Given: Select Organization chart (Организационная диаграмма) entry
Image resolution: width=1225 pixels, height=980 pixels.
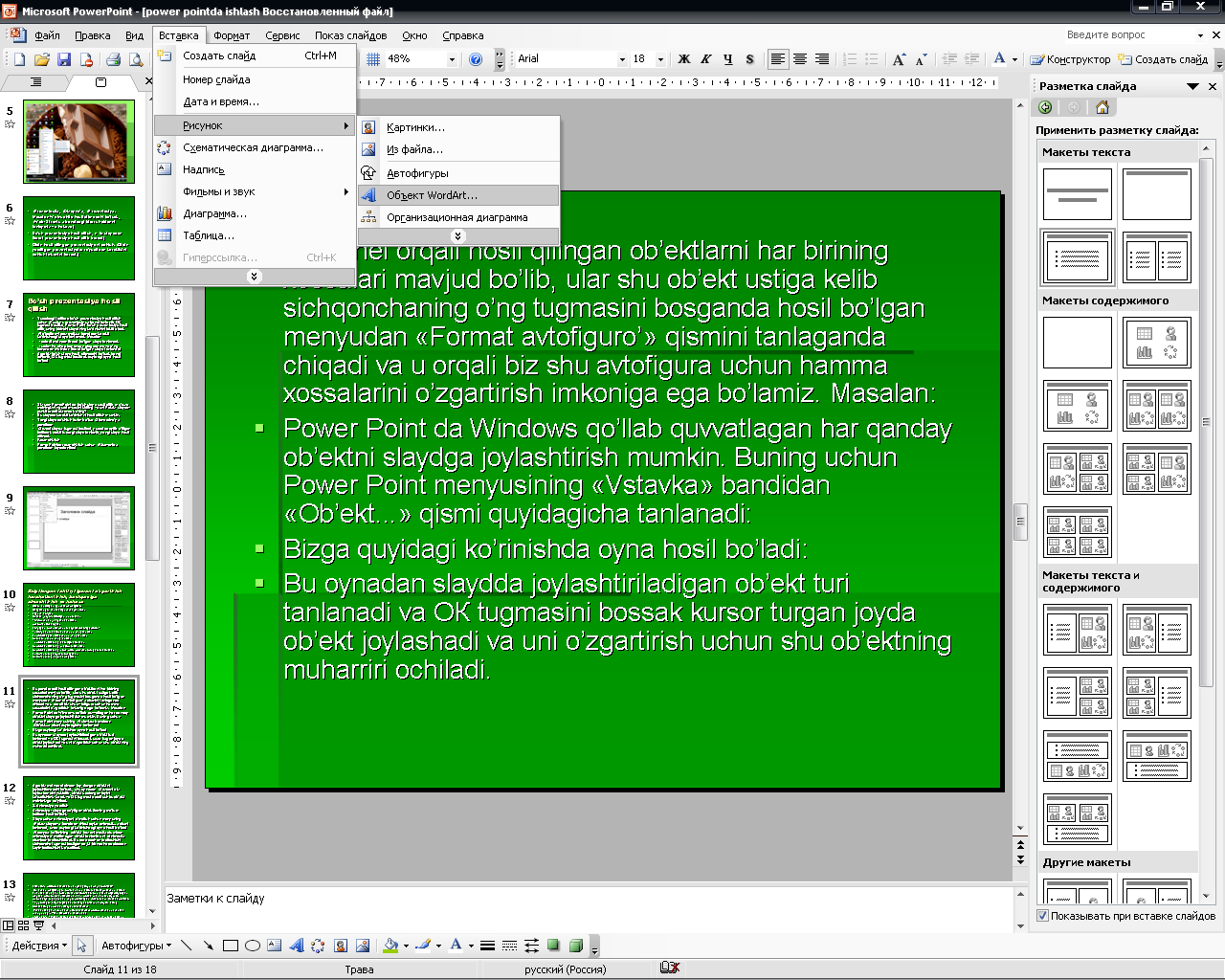Looking at the screenshot, I should click(x=458, y=217).
